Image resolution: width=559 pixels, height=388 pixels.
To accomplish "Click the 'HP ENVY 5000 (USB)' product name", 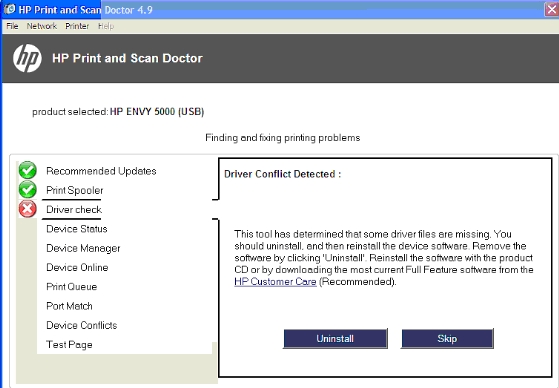I will pos(157,112).
